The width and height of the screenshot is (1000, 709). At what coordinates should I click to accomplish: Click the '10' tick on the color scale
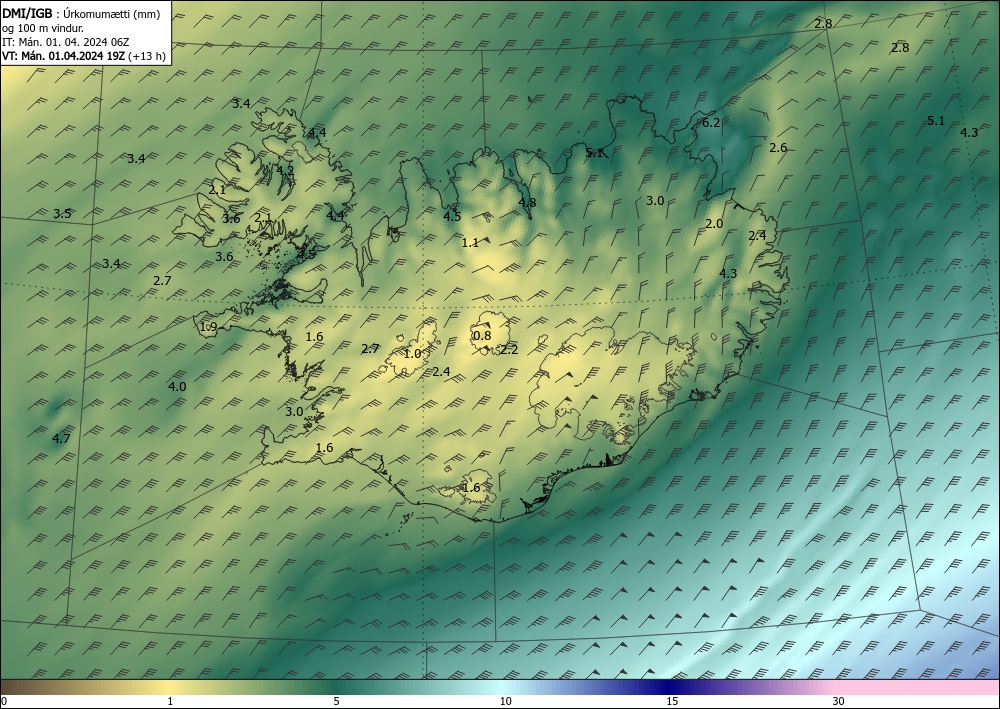point(505,701)
